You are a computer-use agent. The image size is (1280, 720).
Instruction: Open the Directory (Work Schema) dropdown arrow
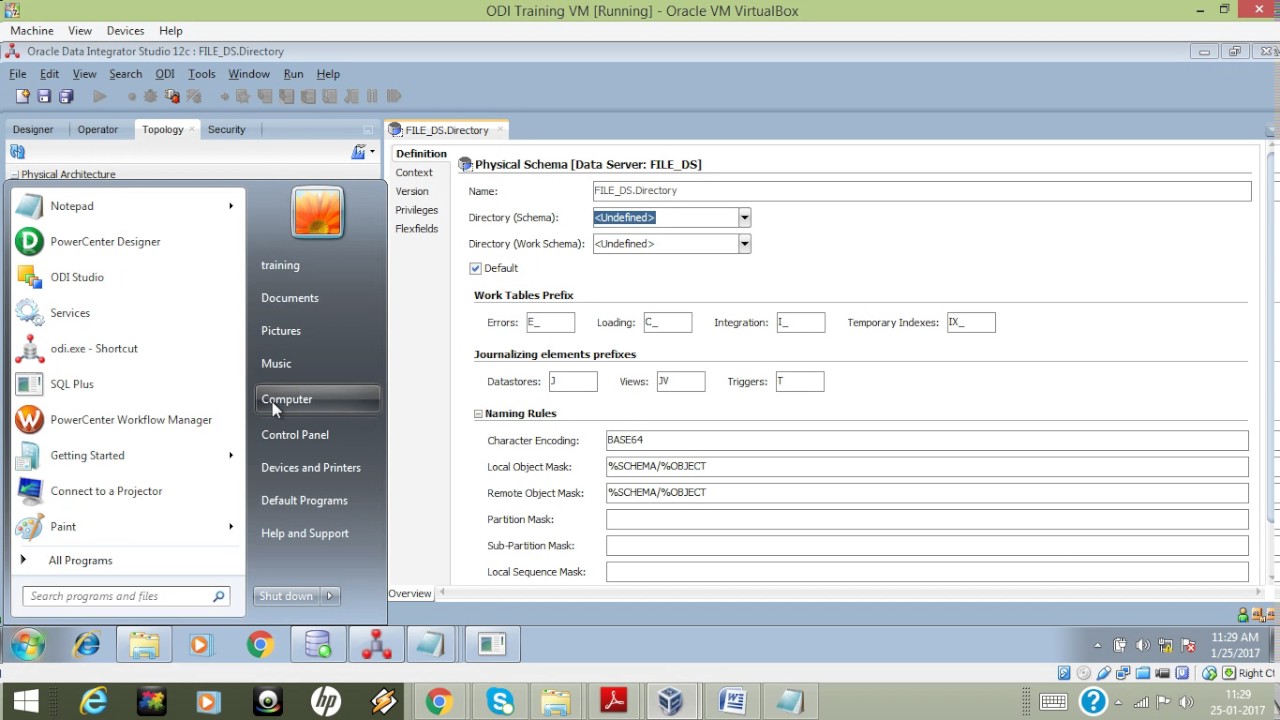(x=744, y=244)
